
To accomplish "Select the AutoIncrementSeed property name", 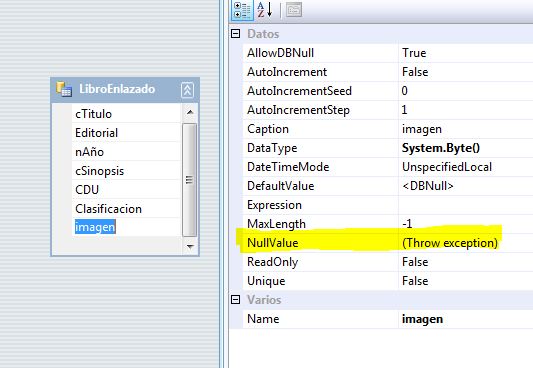I will click(299, 91).
